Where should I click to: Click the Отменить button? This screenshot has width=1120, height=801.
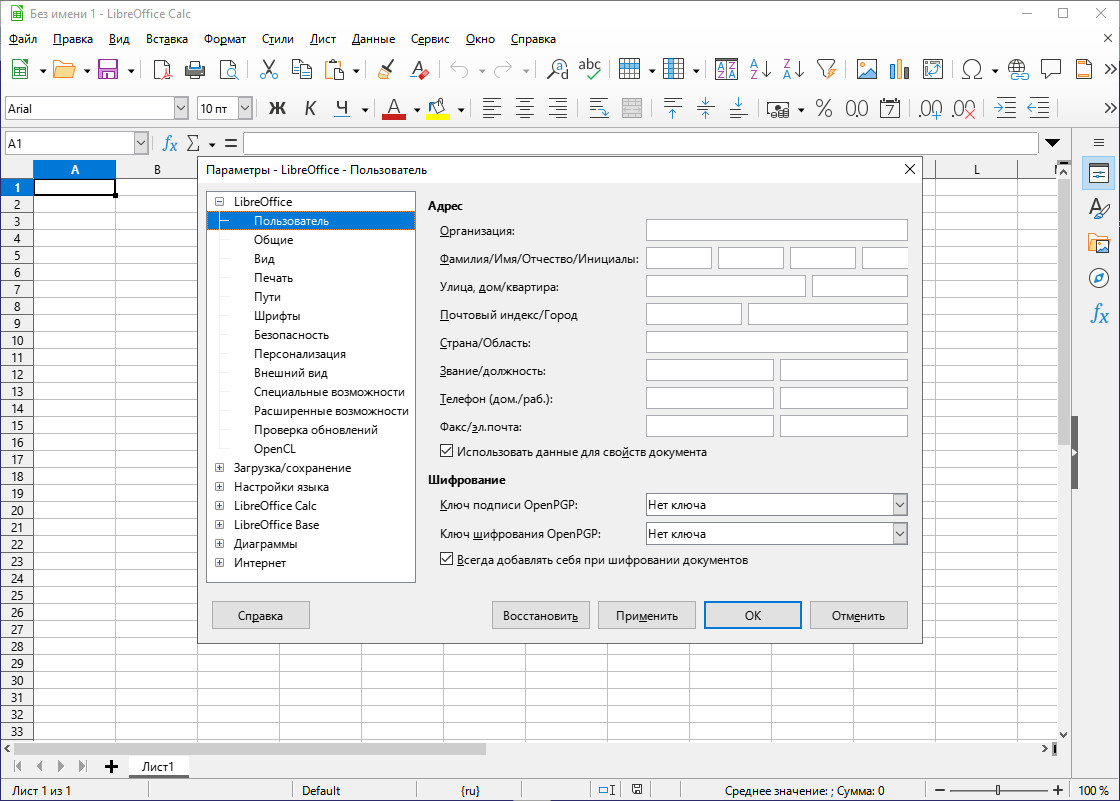(x=858, y=615)
